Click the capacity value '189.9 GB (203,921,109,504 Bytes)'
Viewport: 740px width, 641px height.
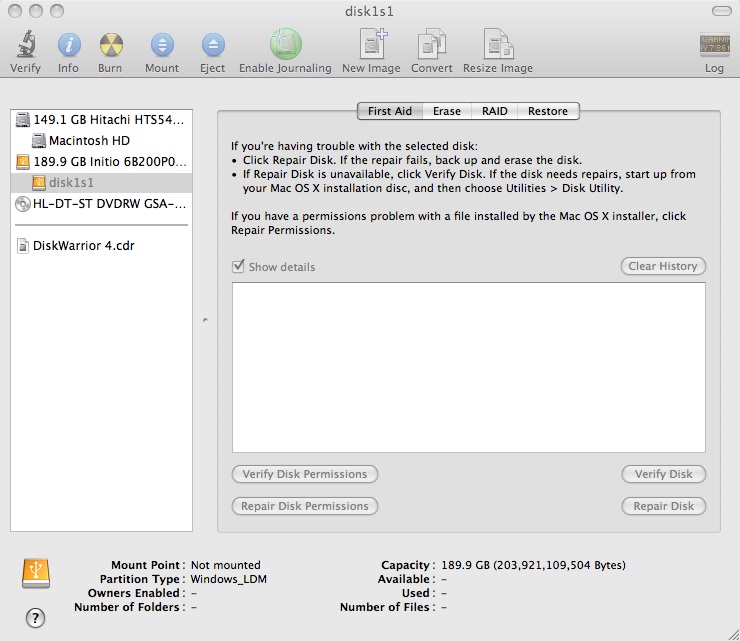[533, 565]
